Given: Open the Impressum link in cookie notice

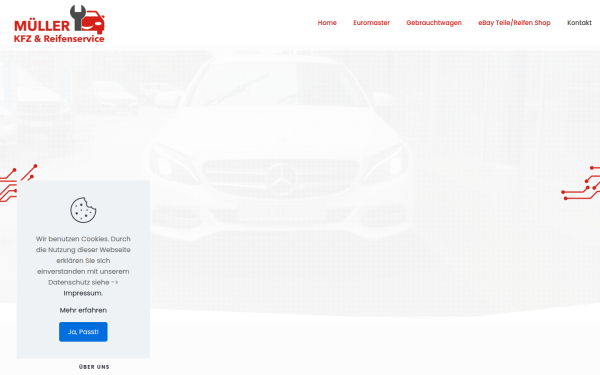Looking at the screenshot, I should 83,293.
